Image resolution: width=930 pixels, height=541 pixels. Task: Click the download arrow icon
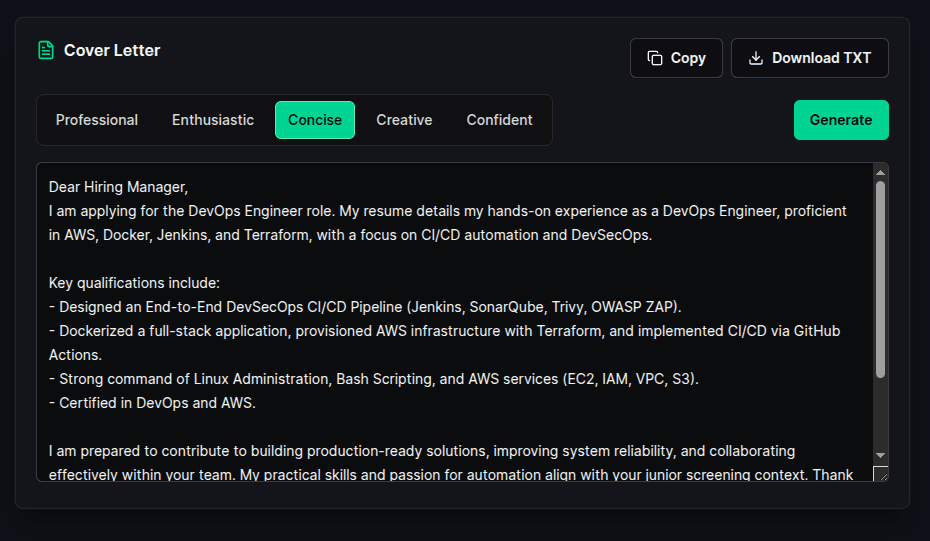[x=756, y=58]
